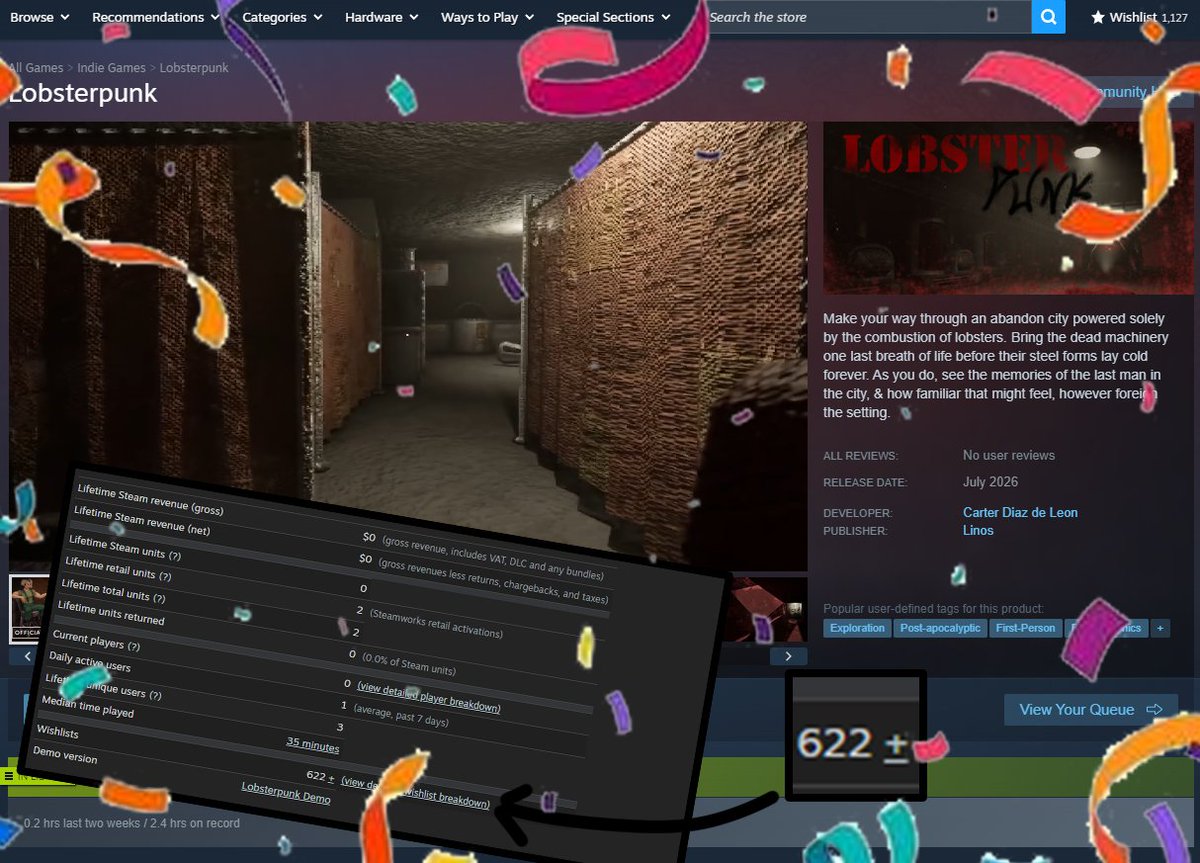Select the red-toned screenshot thumbnail
Screen dimensions: 1200x863
(x=768, y=609)
